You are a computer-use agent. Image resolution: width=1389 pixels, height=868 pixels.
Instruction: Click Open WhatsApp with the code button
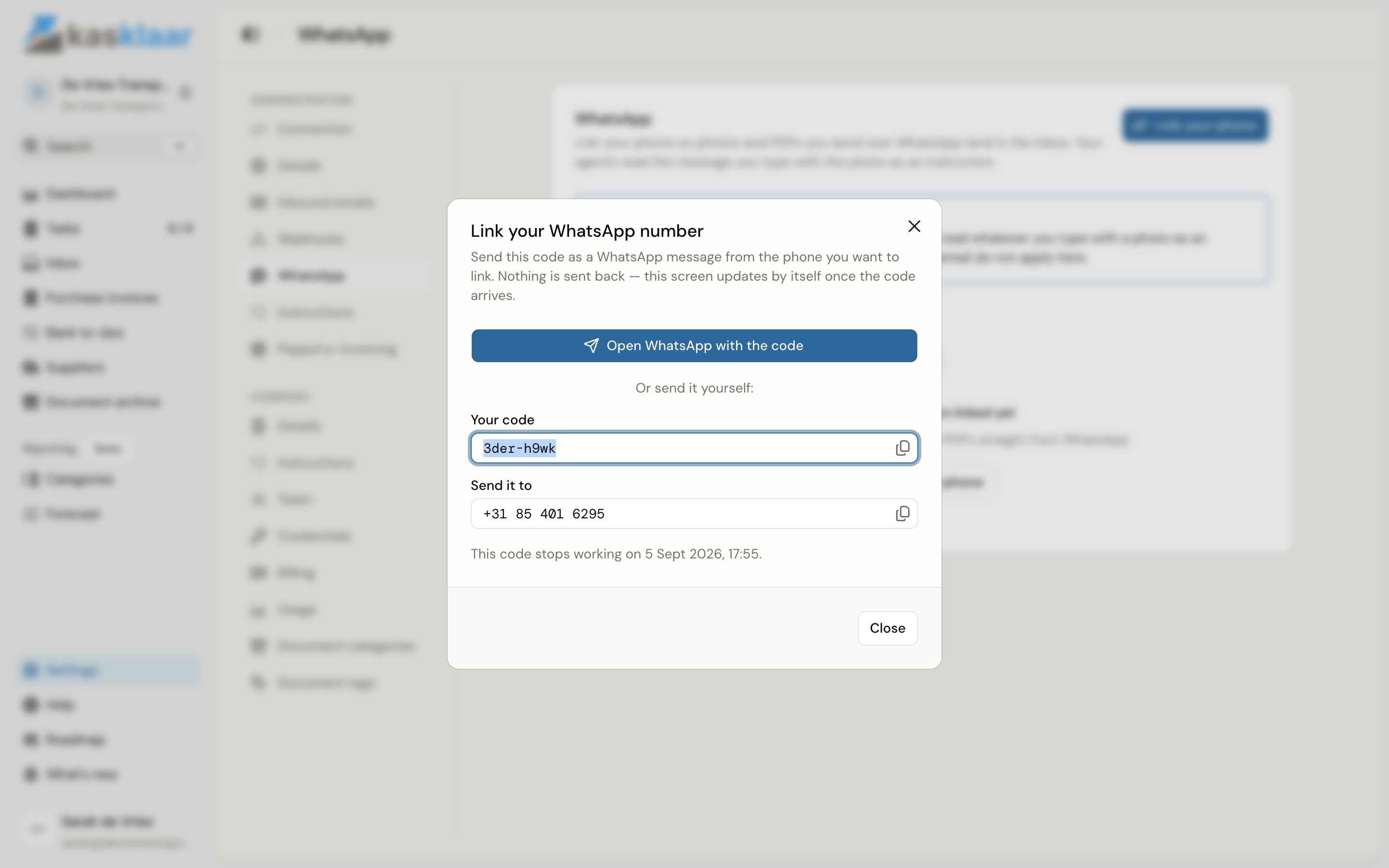pos(694,346)
